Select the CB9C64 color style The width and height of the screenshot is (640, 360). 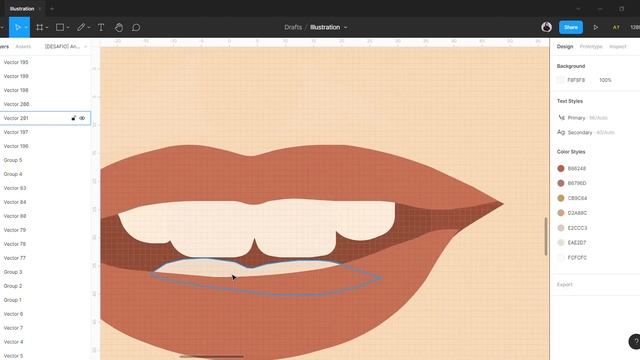point(572,198)
